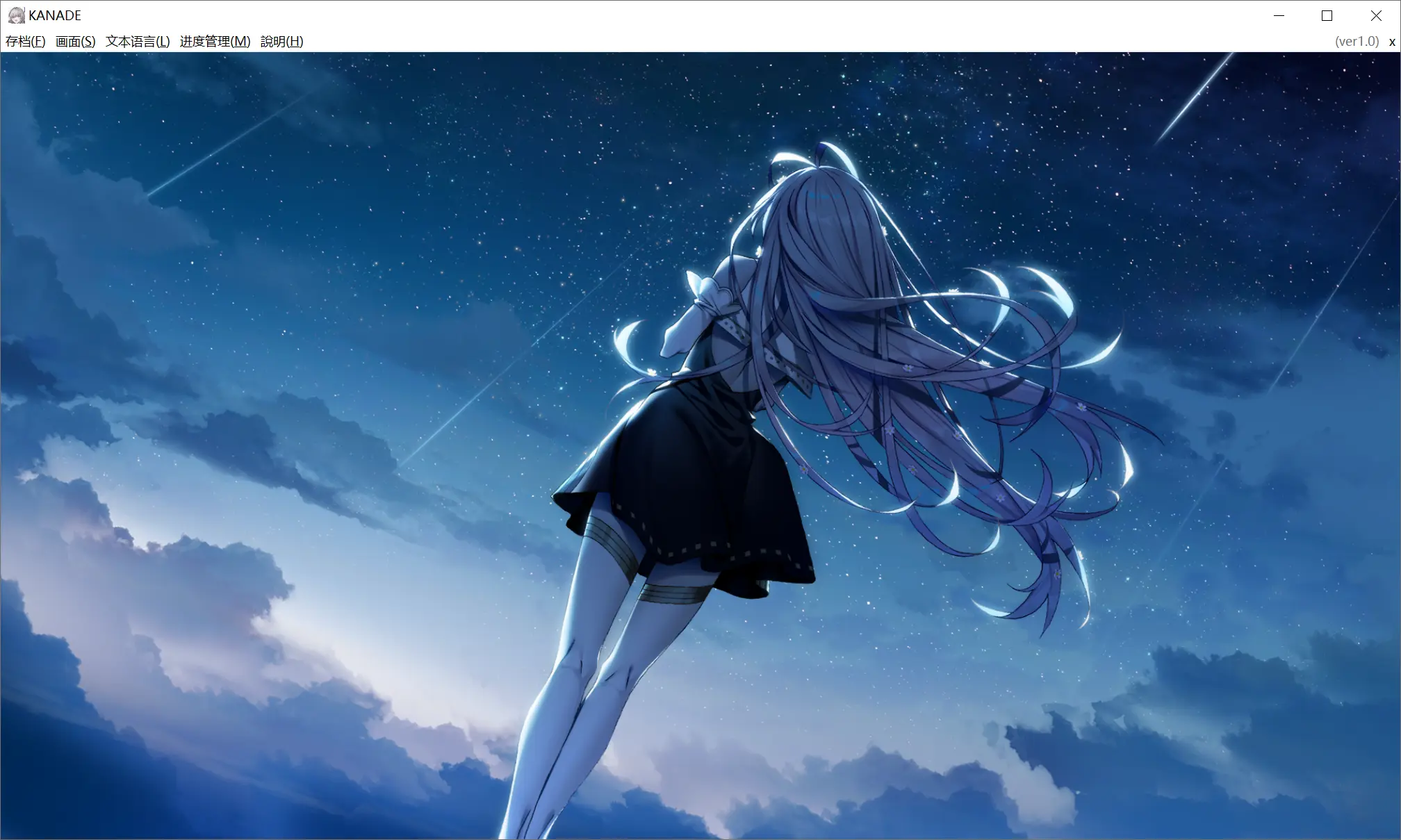Open the 存档(F) menu
This screenshot has height=840, width=1401.
(25, 42)
